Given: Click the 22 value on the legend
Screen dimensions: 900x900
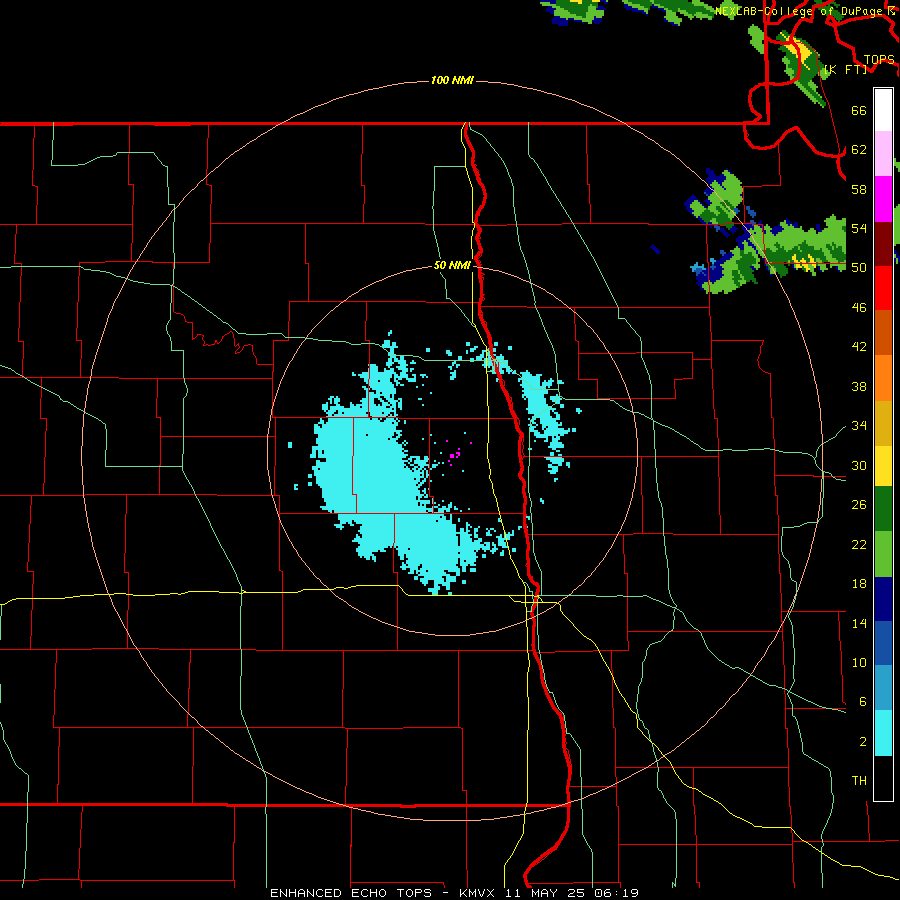Looking at the screenshot, I should click(x=859, y=544).
